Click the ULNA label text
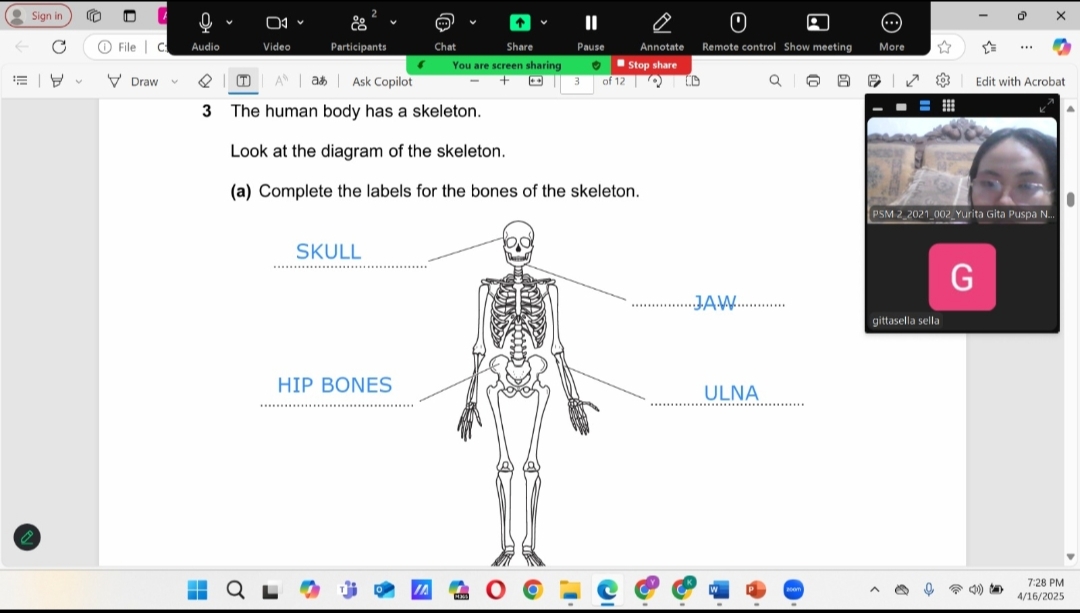 coord(731,393)
